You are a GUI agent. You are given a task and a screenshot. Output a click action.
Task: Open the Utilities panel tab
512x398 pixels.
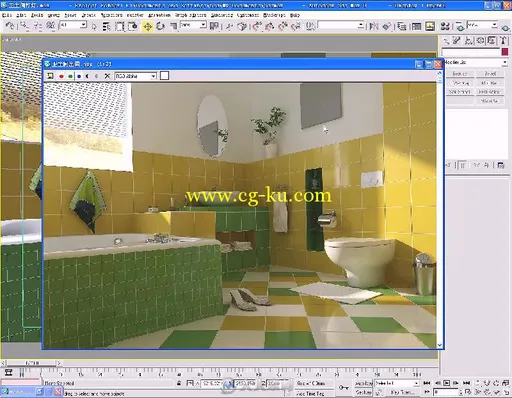pos(503,41)
